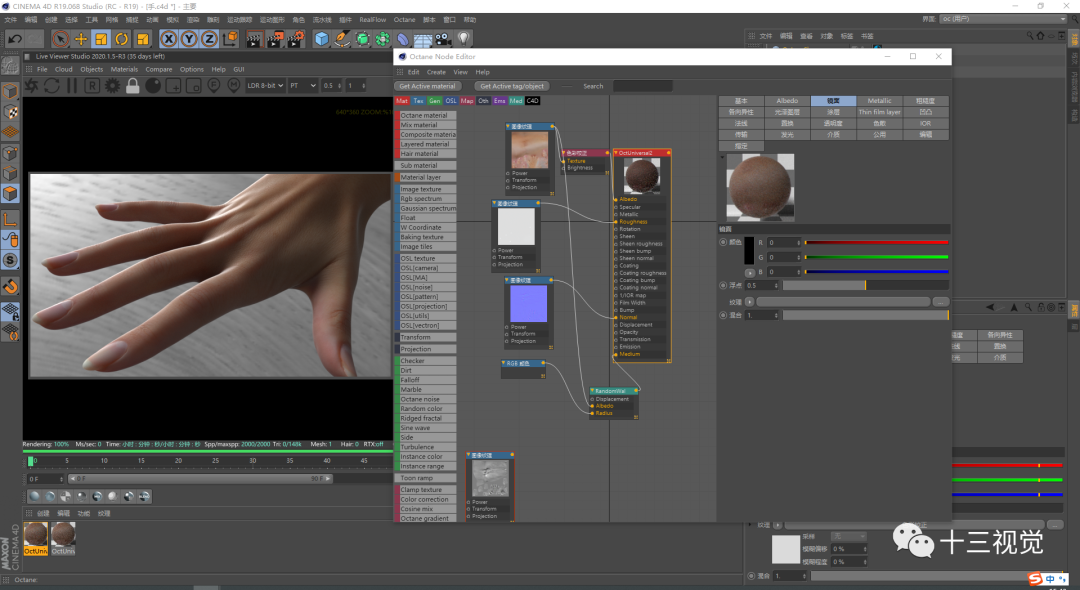Click the ... browse button beside 纹理
1080x590 pixels.
pos(941,302)
